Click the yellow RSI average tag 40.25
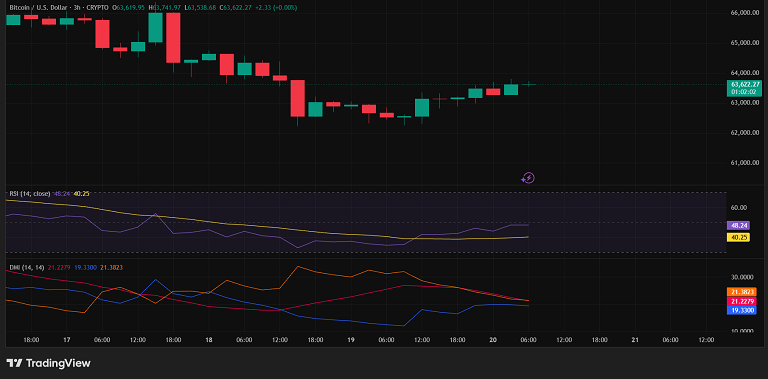Viewport: 768px width, 379px height. [x=742, y=237]
